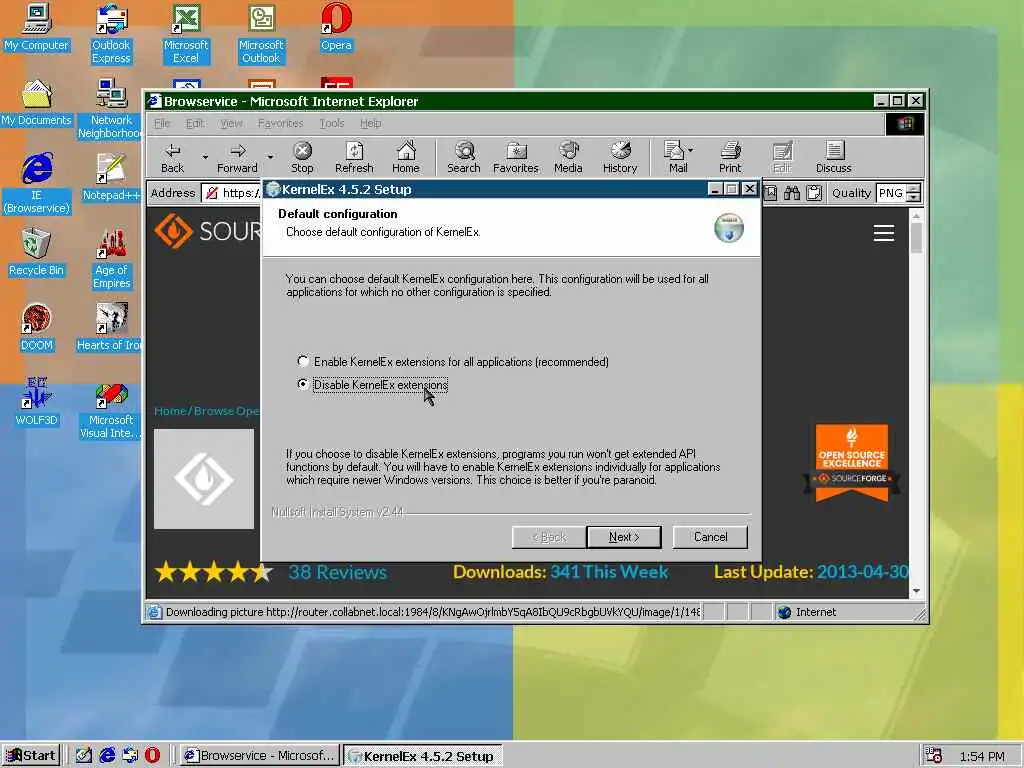
Task: Open the 38 Reviews link
Action: 338,572
